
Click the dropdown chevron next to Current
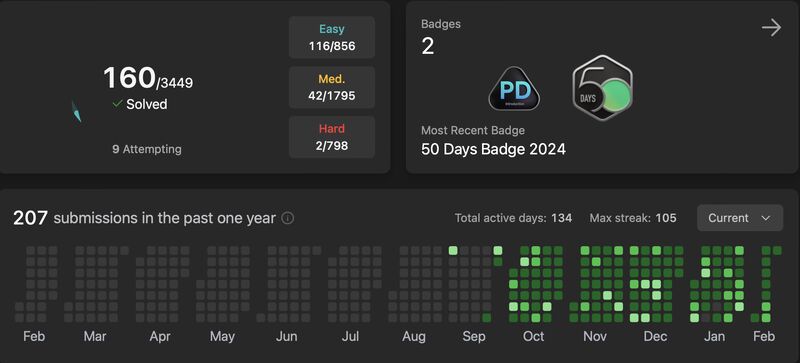(765, 219)
